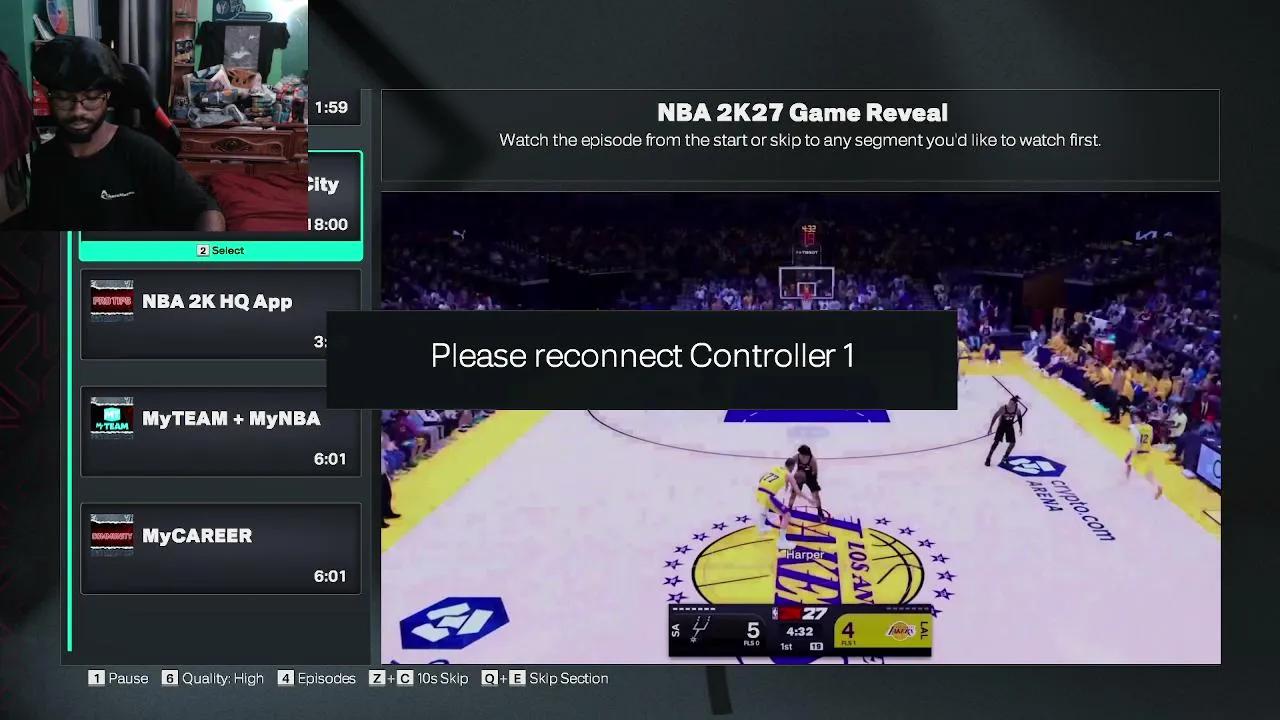Viewport: 1280px width, 720px height.
Task: Click the Community thumbnail icon beside MyCAREER
Action: coord(112,534)
